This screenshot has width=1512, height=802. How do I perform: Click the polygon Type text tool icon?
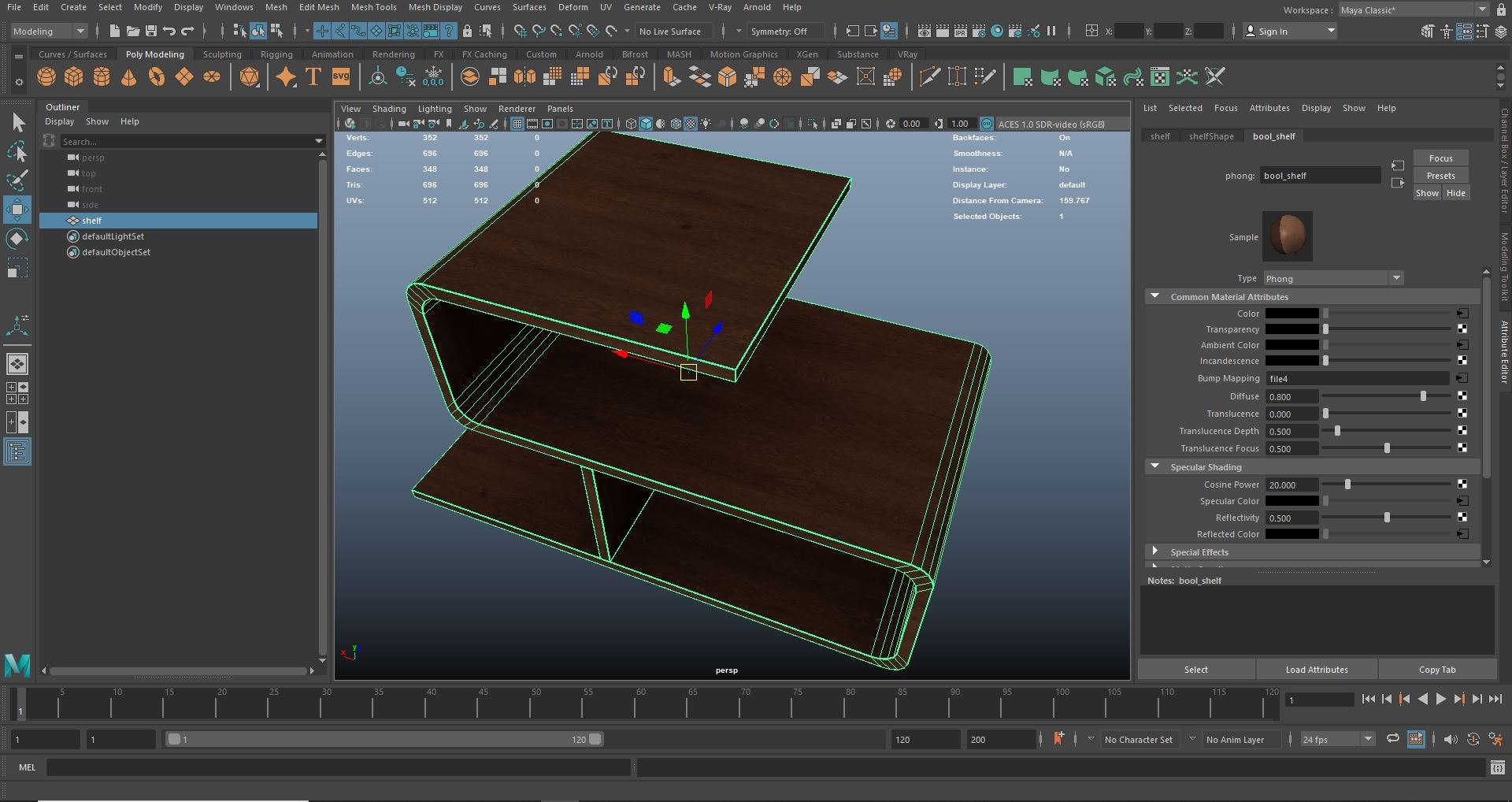[x=313, y=76]
